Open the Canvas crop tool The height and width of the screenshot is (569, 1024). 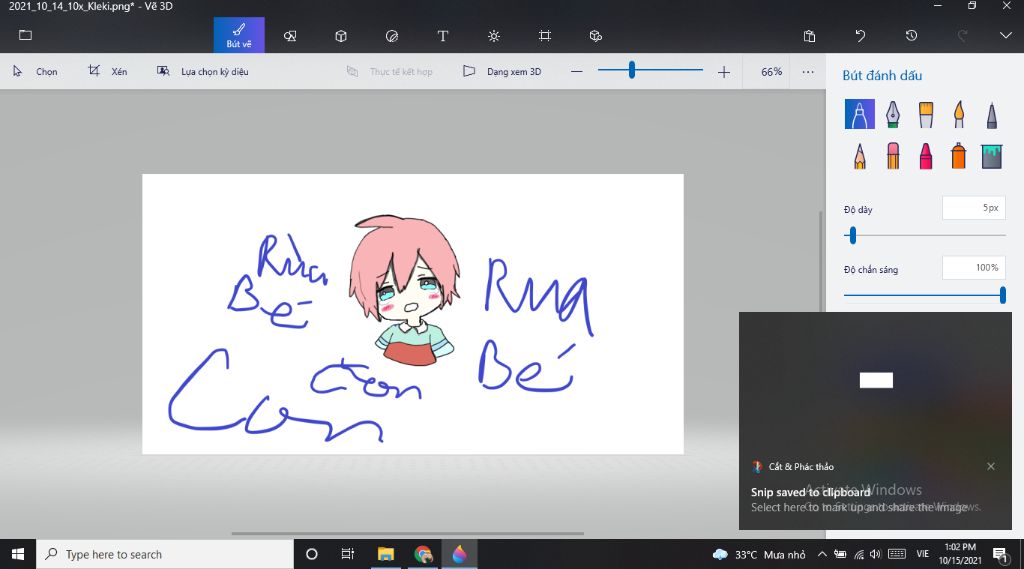[545, 36]
